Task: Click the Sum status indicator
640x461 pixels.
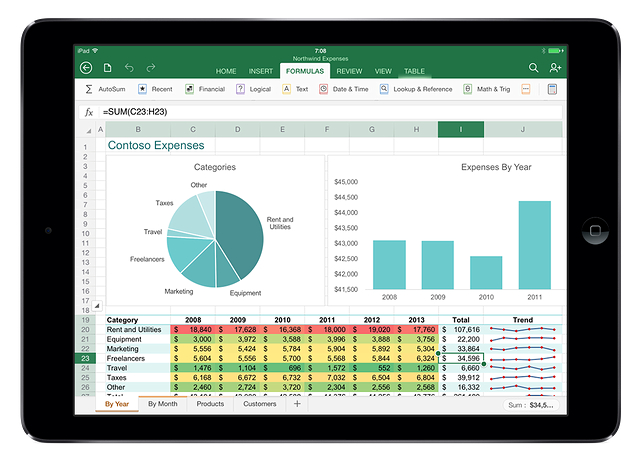Action: (531, 405)
